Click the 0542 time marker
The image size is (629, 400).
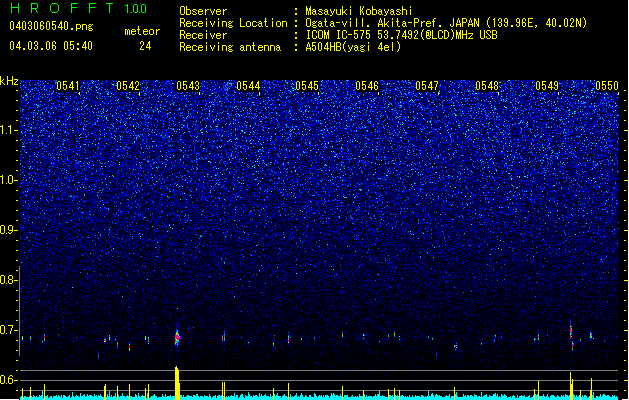click(x=128, y=86)
